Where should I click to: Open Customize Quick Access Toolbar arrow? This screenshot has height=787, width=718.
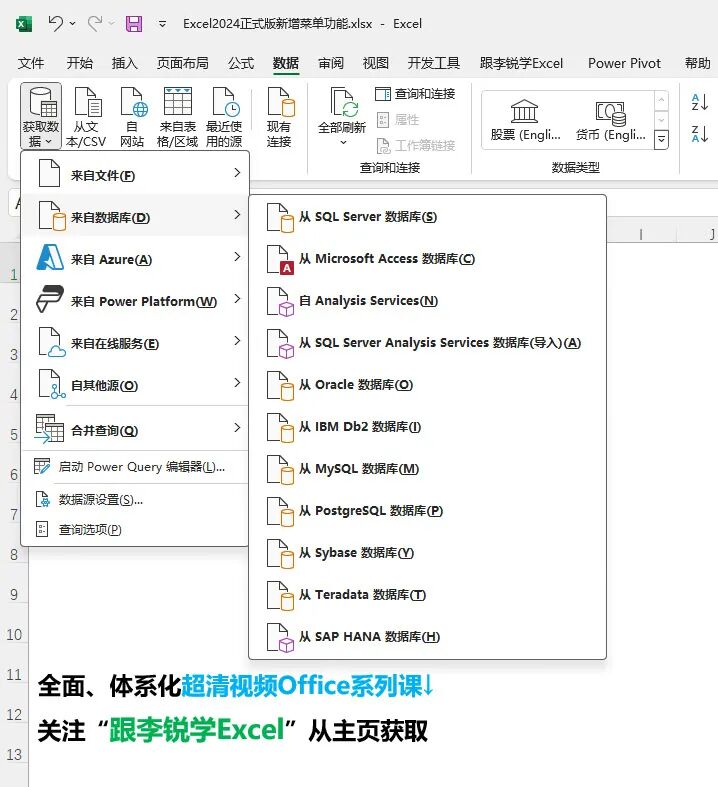tap(162, 24)
